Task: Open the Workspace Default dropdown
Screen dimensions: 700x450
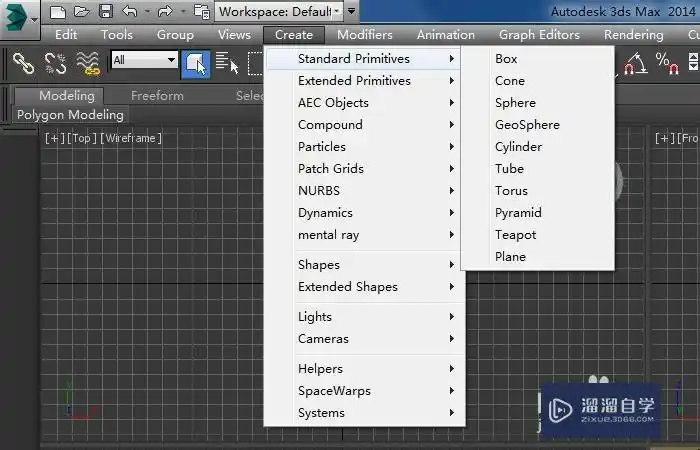Action: pos(280,12)
